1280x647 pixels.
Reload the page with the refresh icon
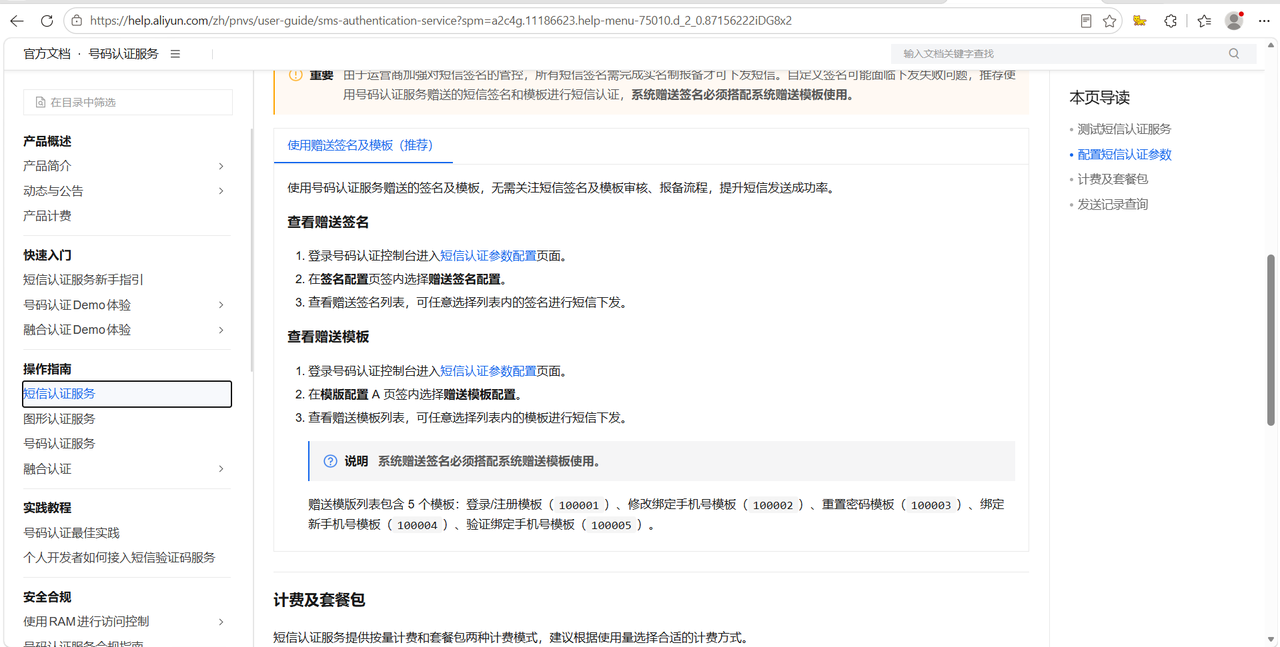tap(47, 20)
